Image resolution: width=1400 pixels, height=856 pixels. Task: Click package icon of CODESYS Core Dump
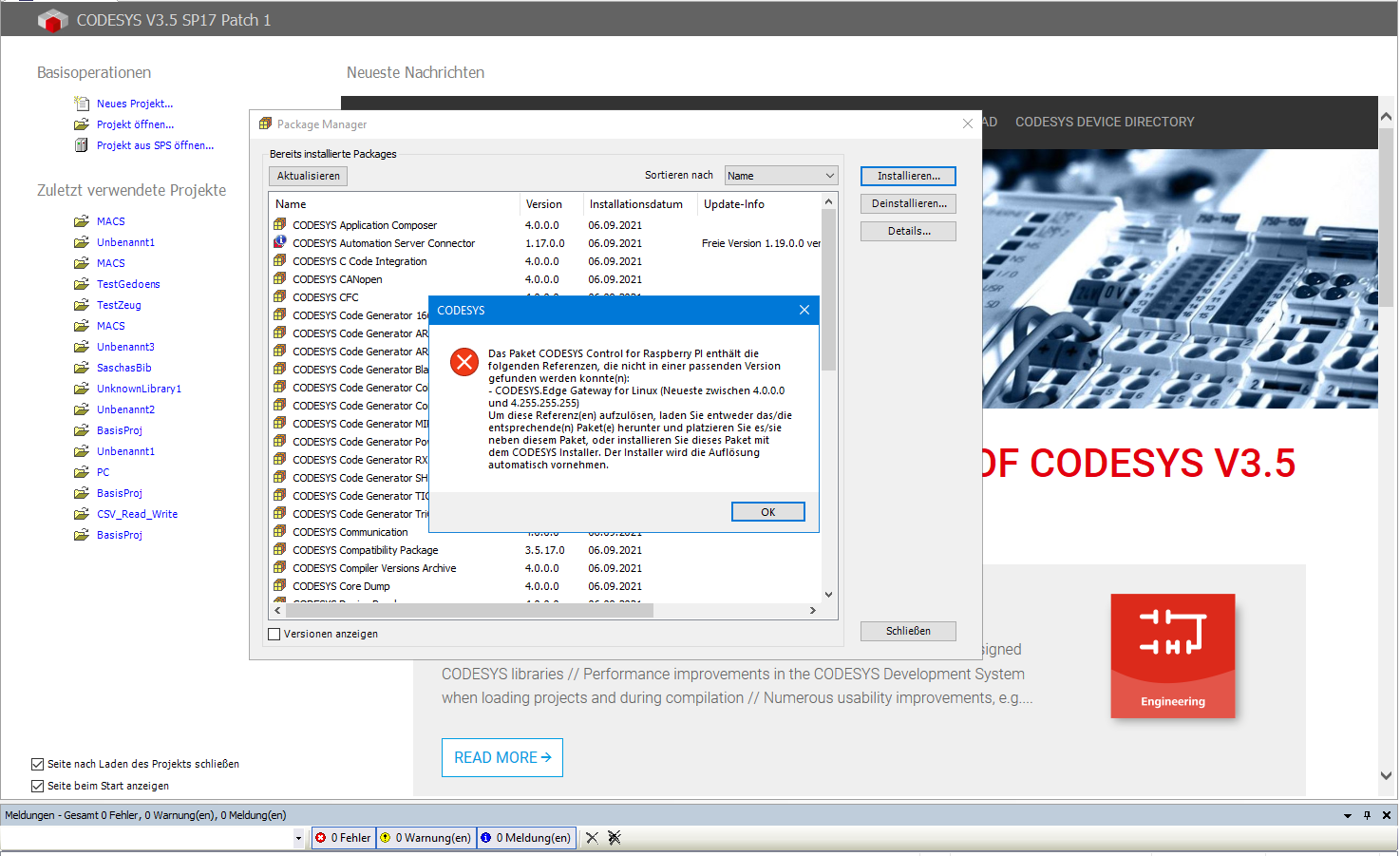(280, 585)
